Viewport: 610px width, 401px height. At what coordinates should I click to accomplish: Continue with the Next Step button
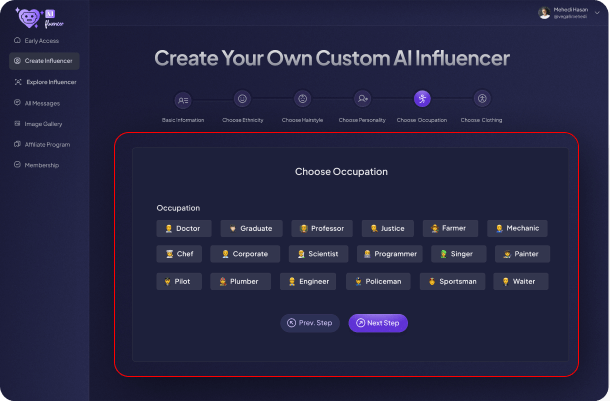378,323
